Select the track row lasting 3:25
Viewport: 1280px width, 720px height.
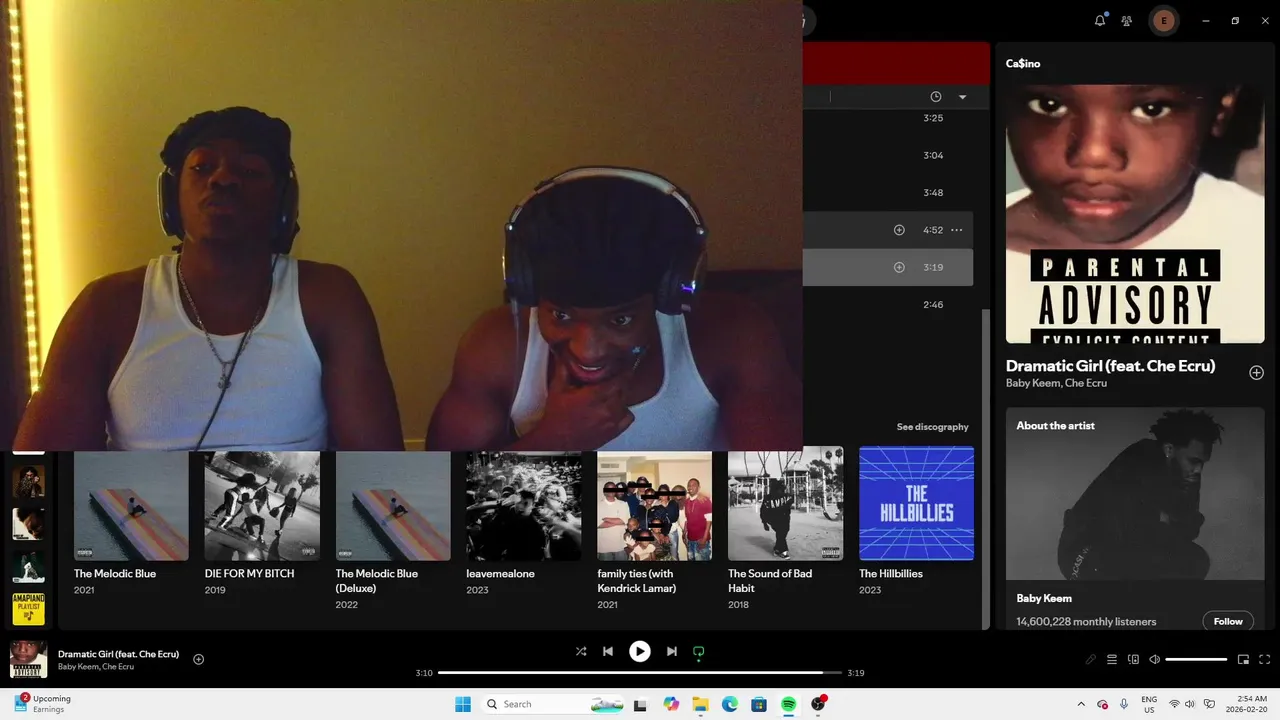click(888, 118)
